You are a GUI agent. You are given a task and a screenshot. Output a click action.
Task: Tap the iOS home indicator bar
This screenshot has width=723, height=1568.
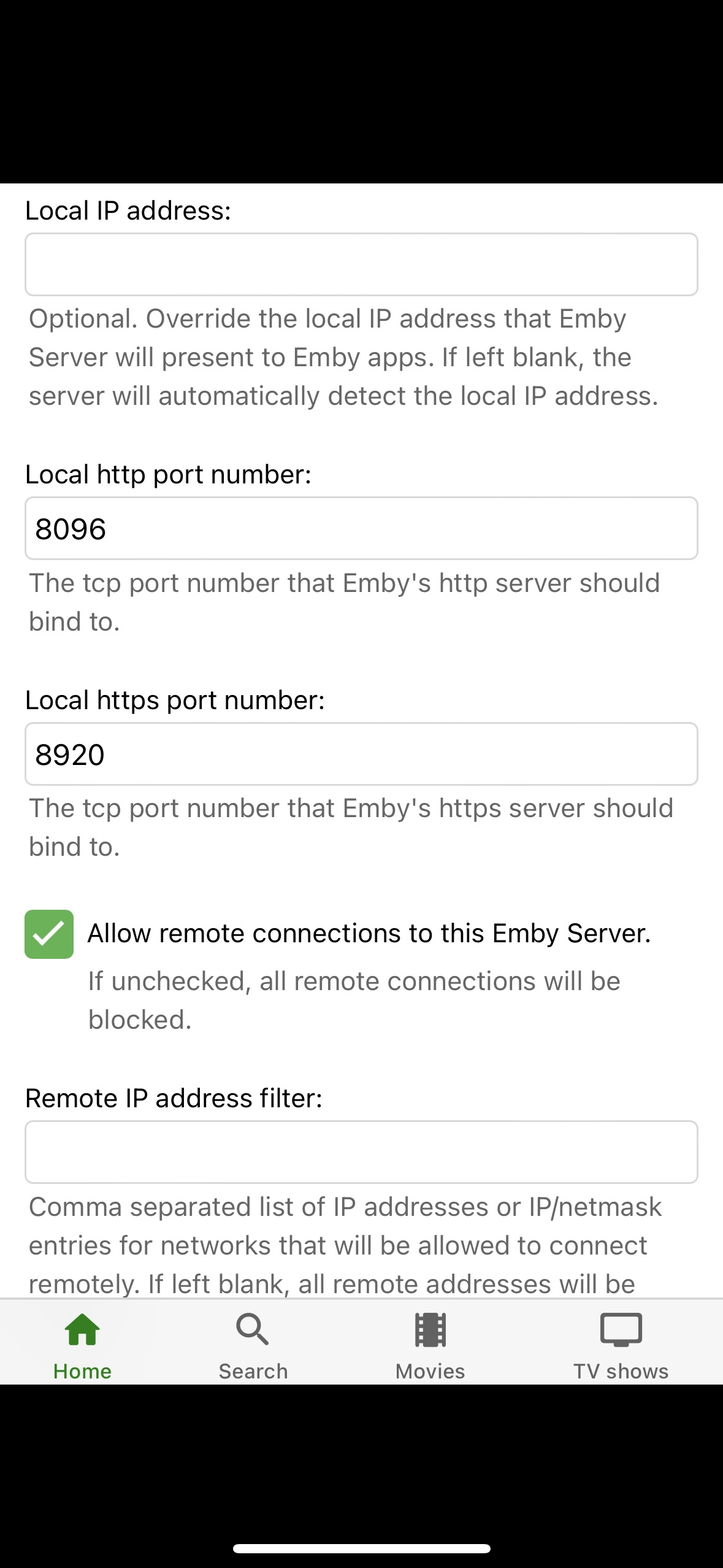click(x=361, y=1548)
